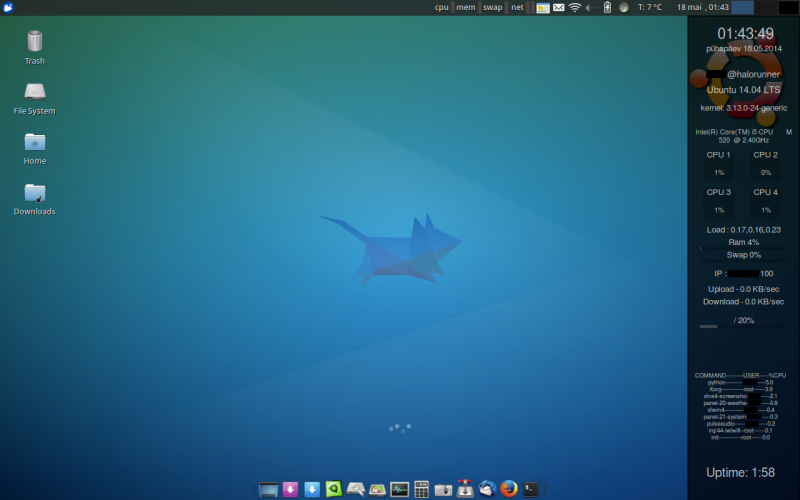This screenshot has width=800, height=500.
Task: Open the Downloads folder desktop icon
Action: click(35, 192)
